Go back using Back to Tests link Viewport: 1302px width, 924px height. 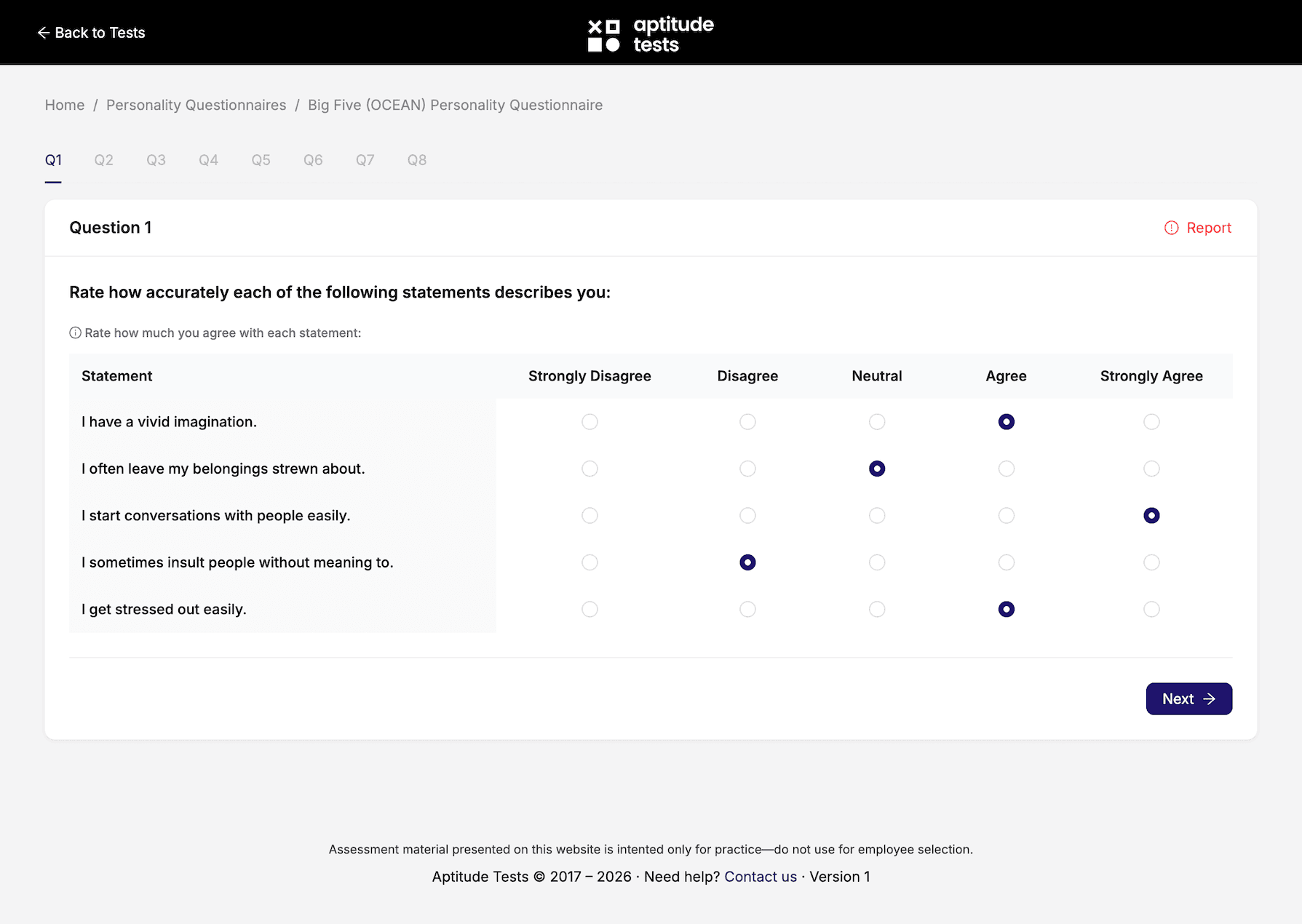pos(91,33)
